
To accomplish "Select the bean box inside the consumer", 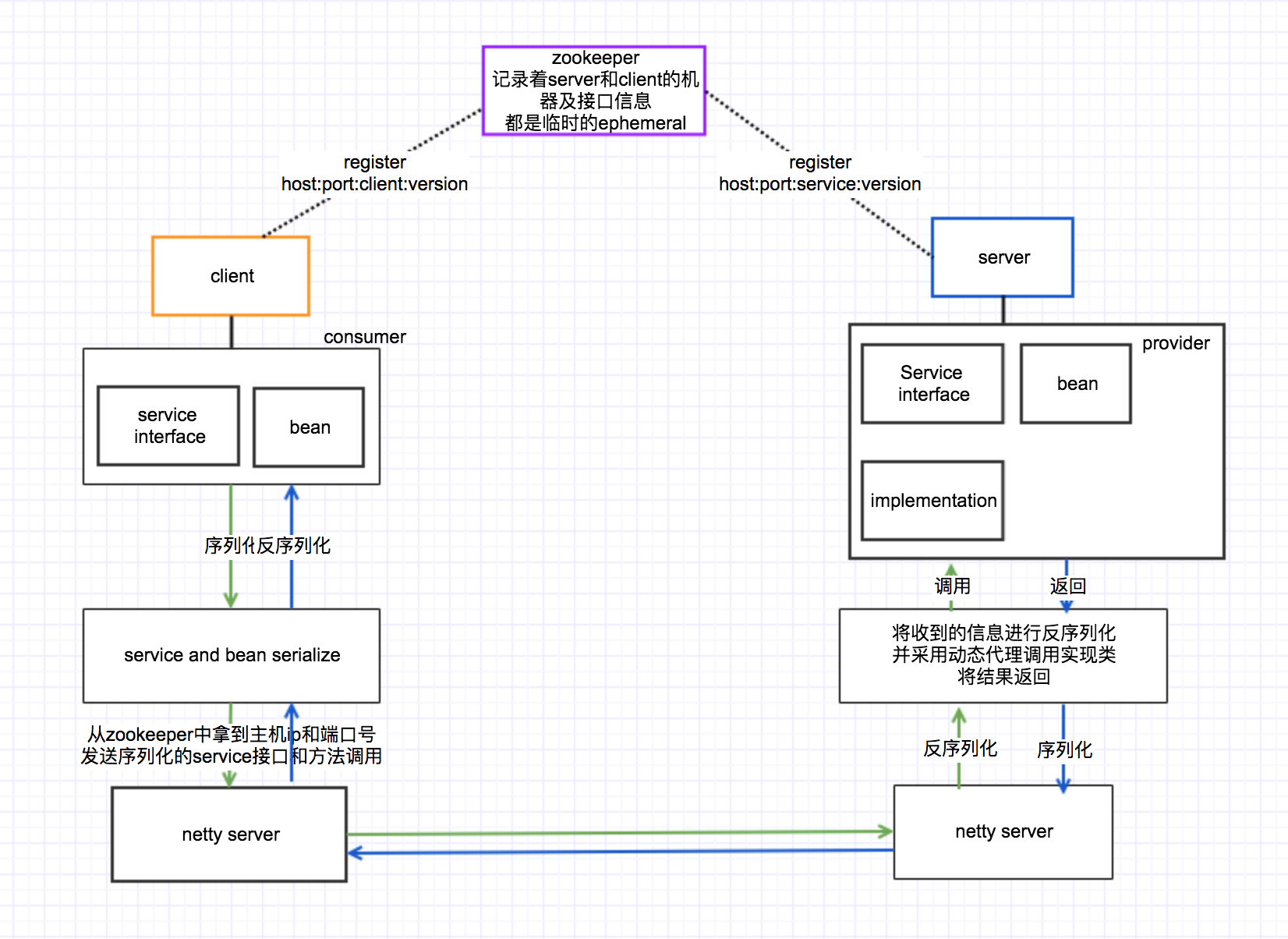I will click(x=309, y=427).
